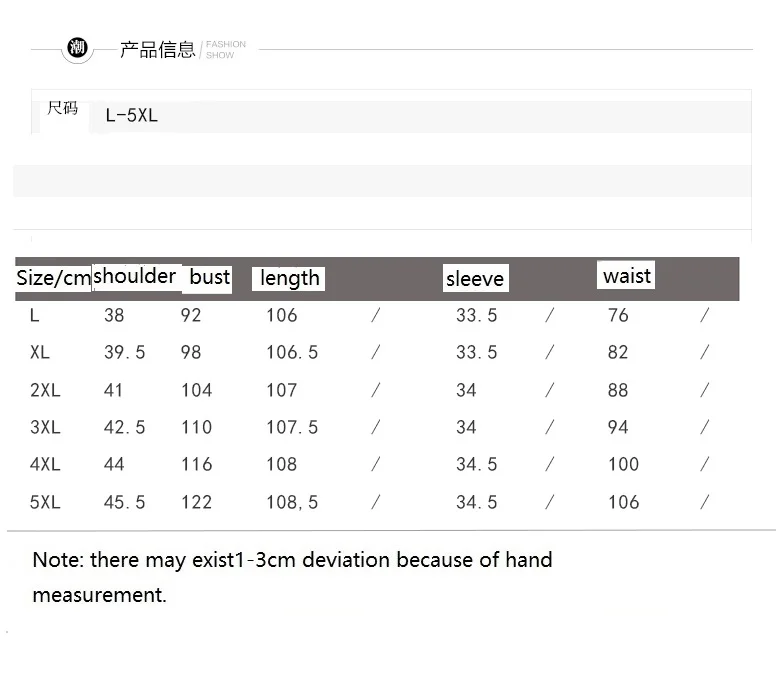
Task: Click sleeve value 34 in 3XL row
Action: 466,427
